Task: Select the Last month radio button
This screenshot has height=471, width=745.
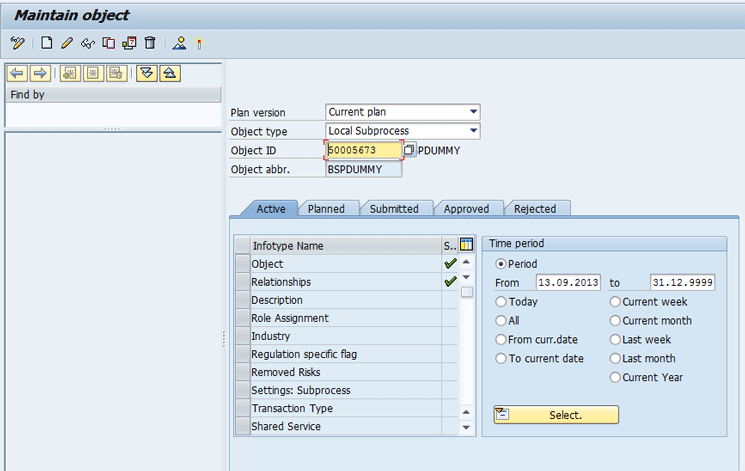Action: click(x=615, y=358)
